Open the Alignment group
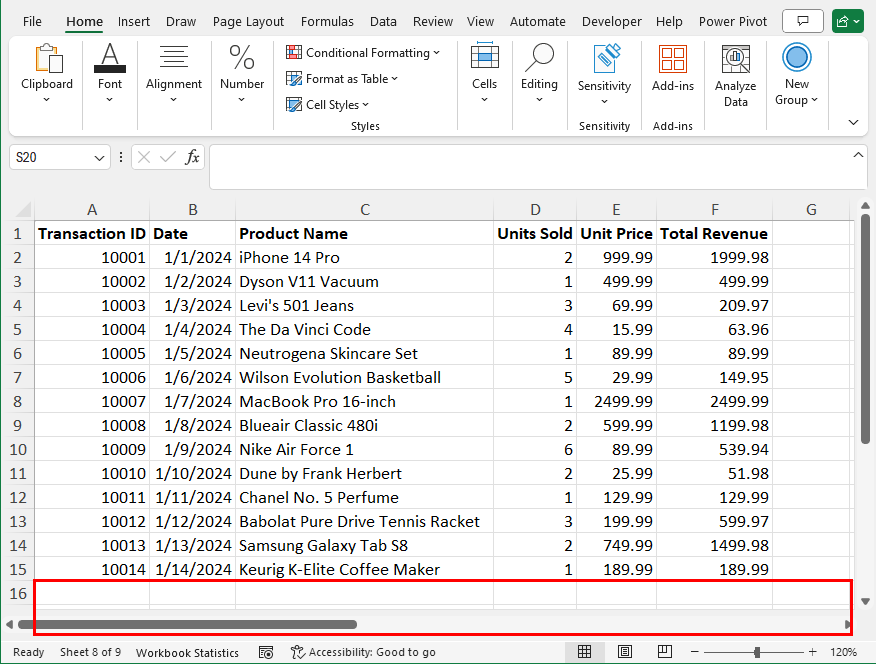 pyautogui.click(x=174, y=74)
